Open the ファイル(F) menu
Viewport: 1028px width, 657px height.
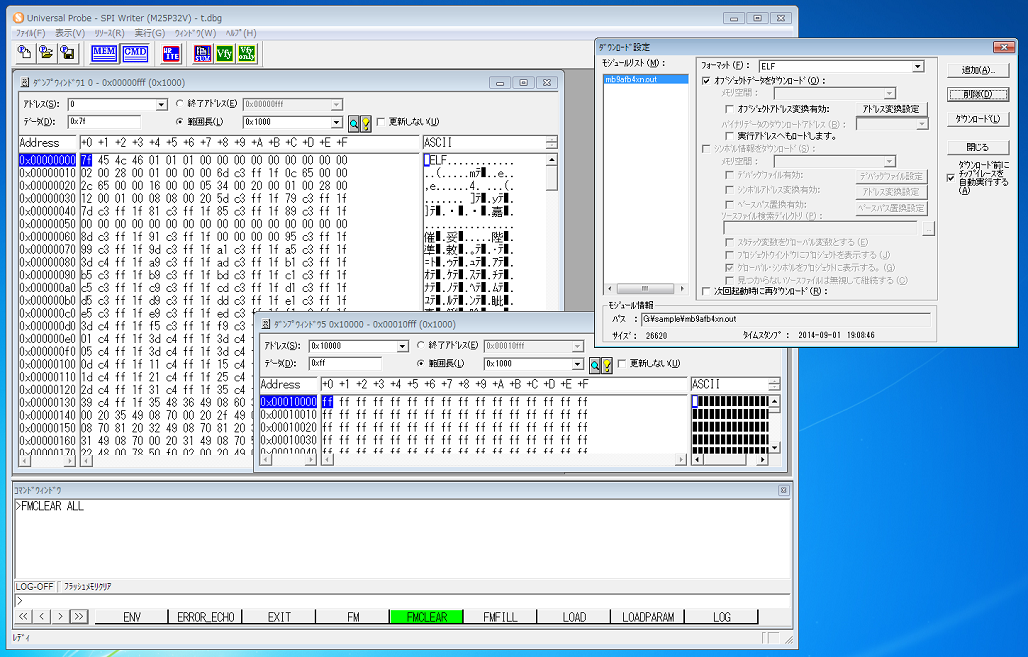[31, 33]
